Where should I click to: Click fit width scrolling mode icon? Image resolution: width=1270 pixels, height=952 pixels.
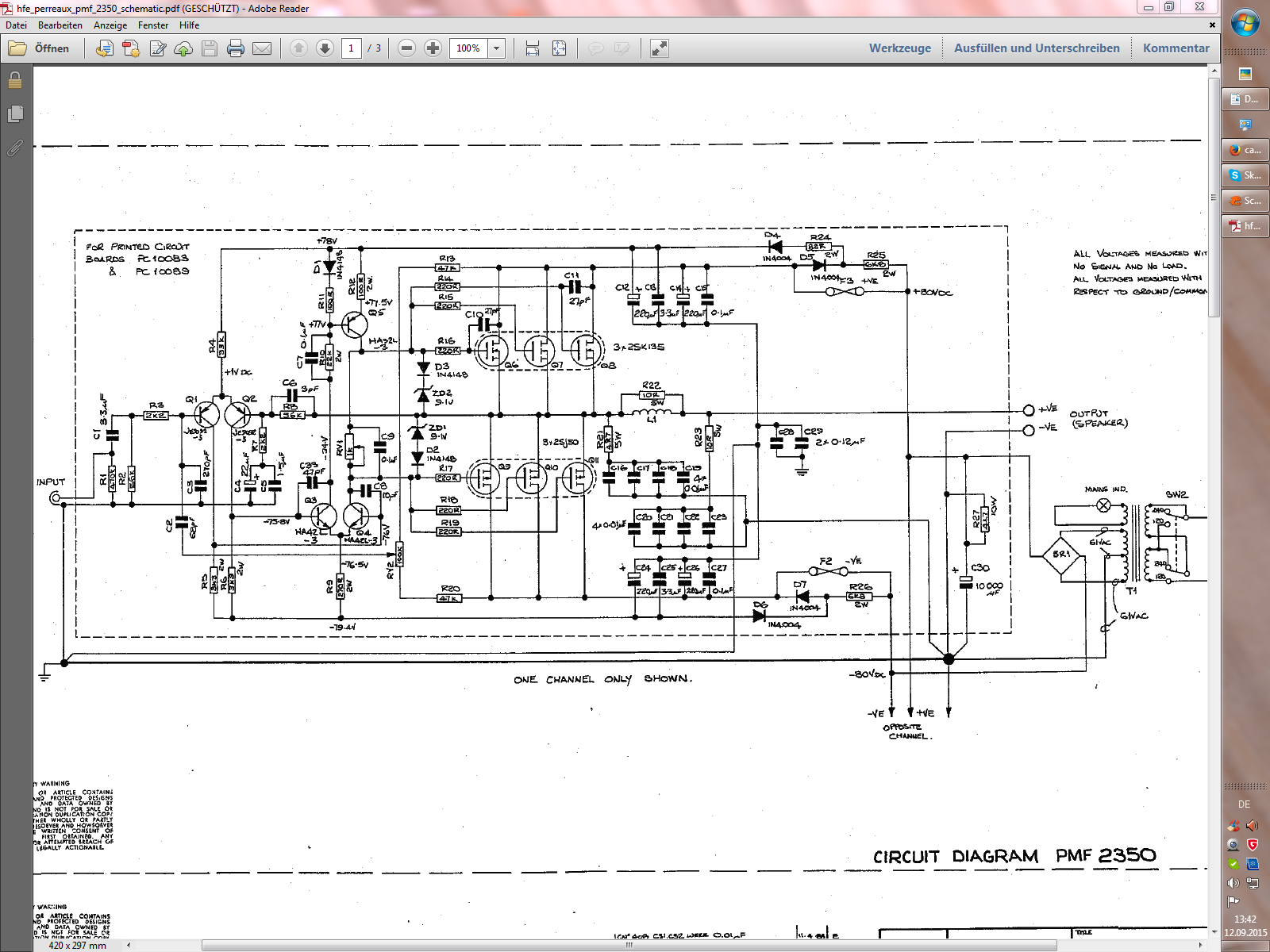click(x=533, y=48)
